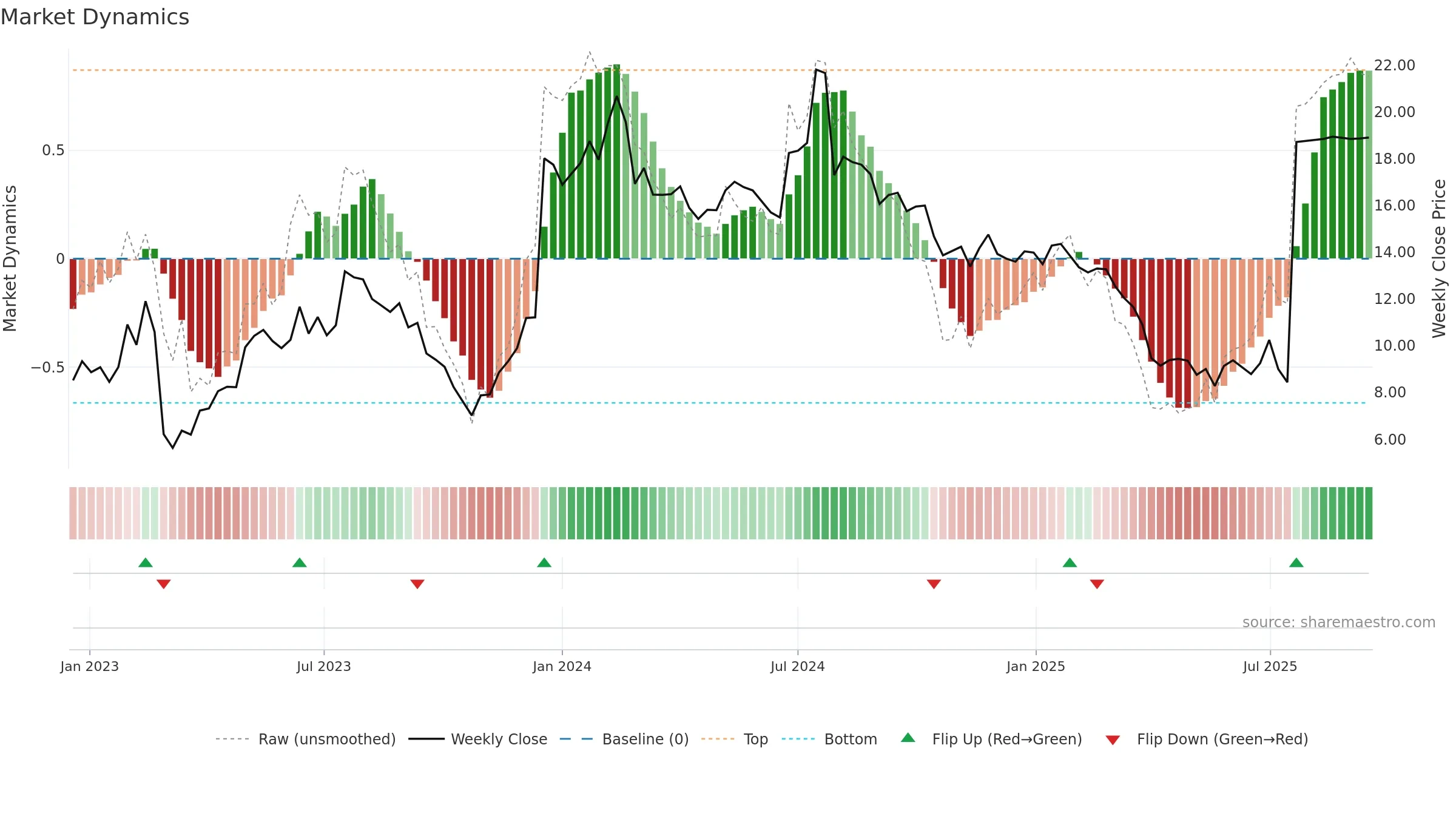
Task: Click the leftmost pink heat strip cell
Action: 73,513
